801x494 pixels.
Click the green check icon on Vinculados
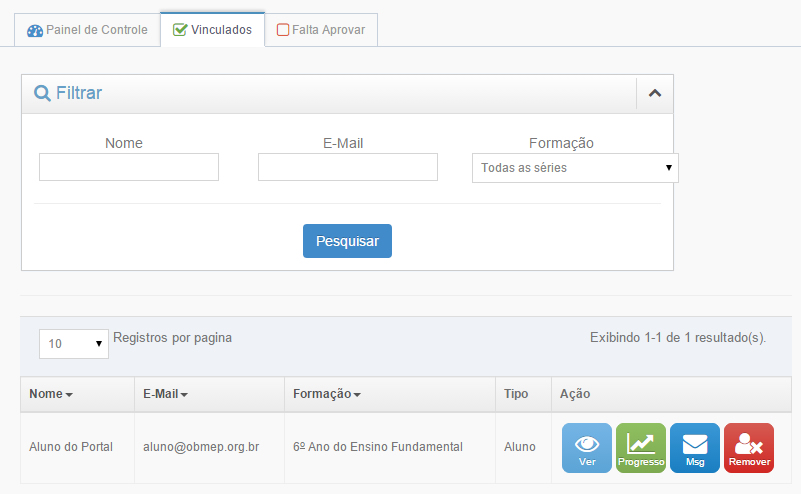(180, 30)
